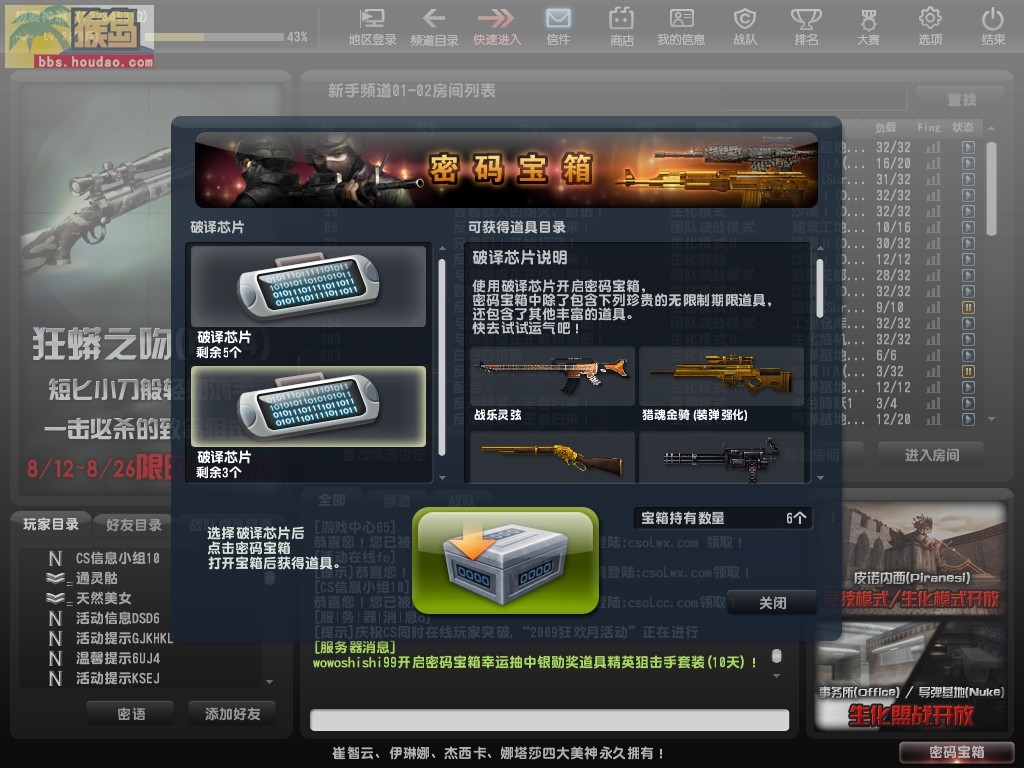Switch to the 玩家目录 tab

[x=51, y=524]
